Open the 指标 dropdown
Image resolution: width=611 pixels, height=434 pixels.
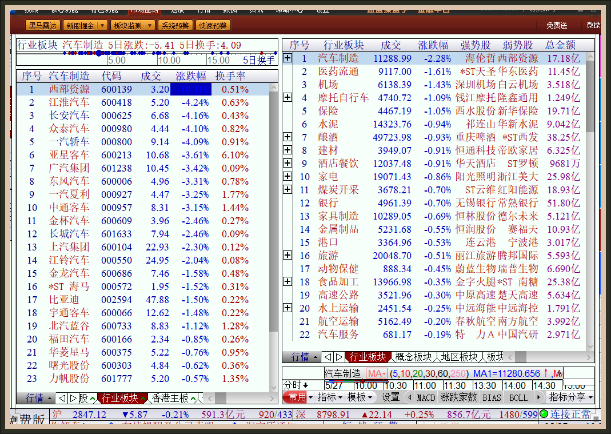coord(330,397)
